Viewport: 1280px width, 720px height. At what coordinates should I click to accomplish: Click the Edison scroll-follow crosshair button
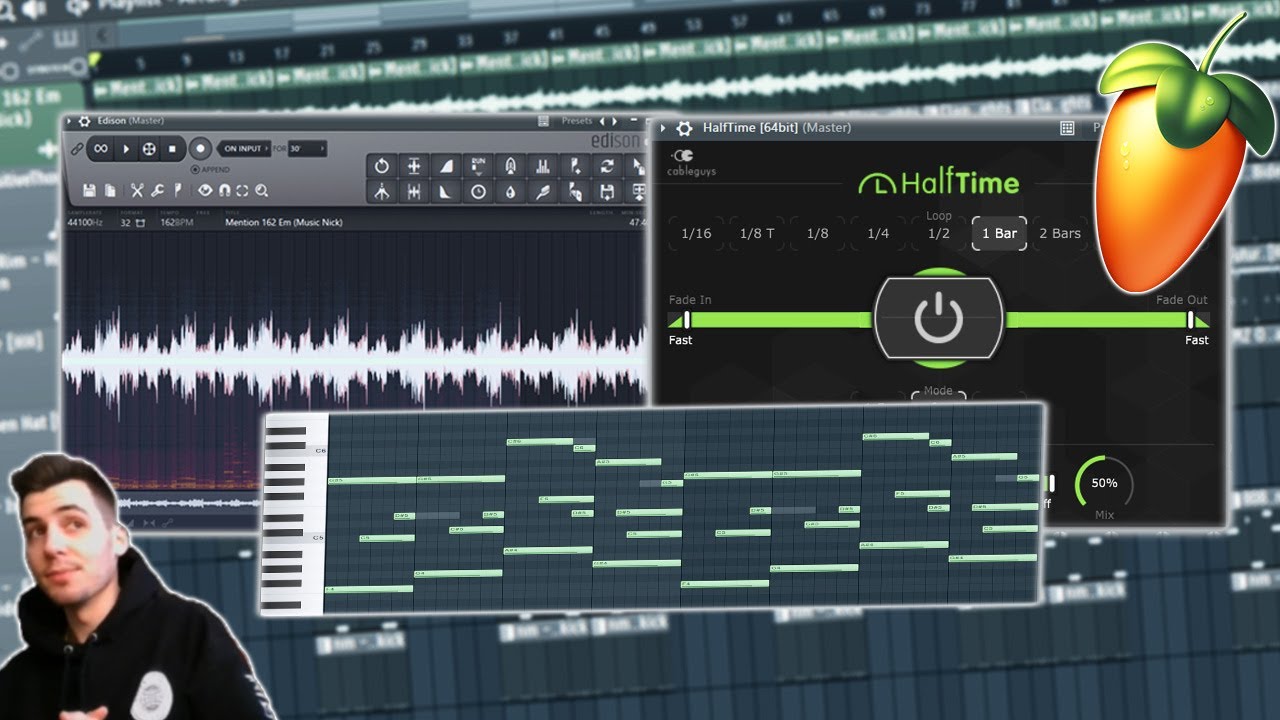149,149
